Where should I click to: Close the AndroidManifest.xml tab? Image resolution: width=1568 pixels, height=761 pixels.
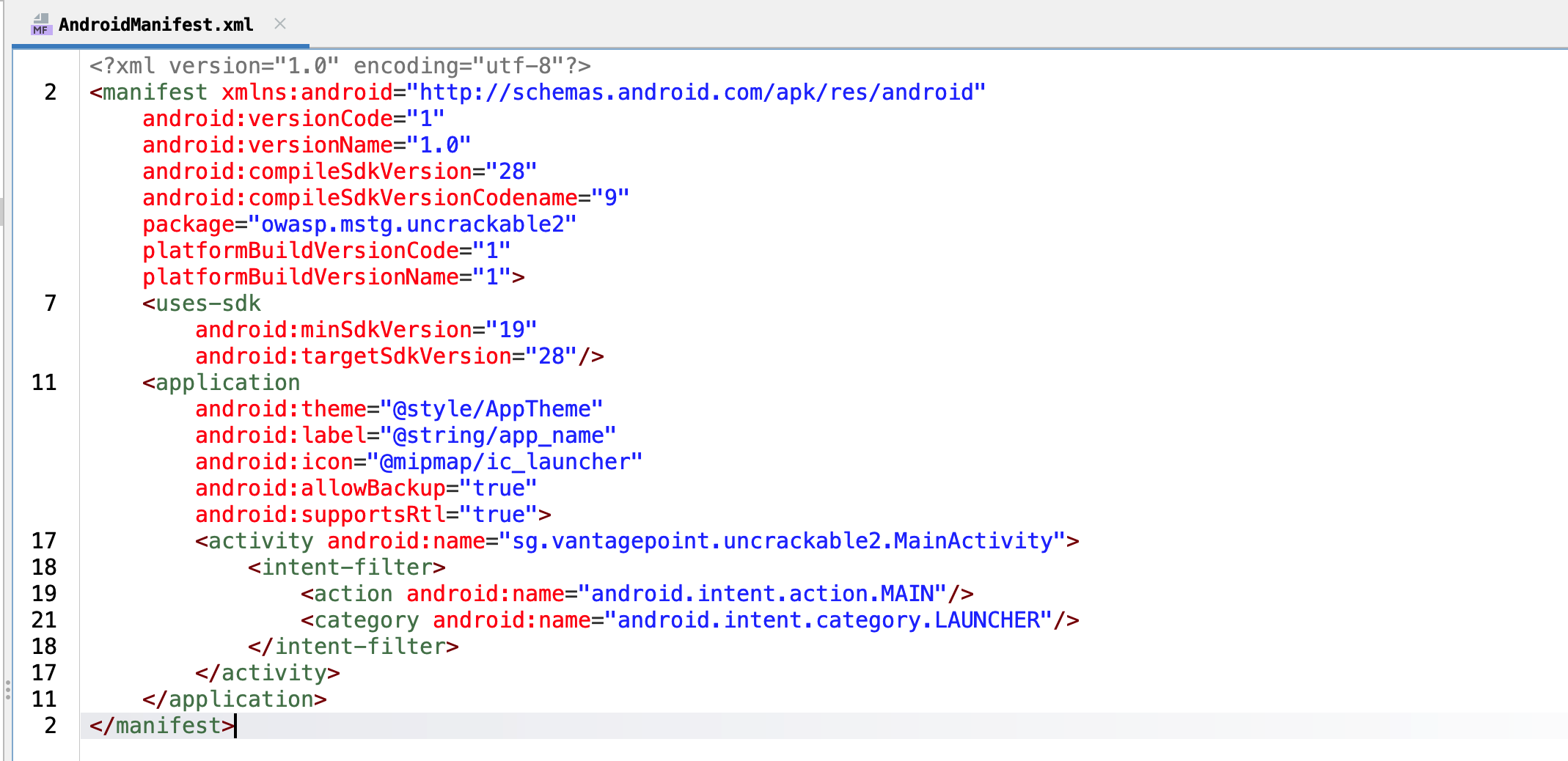pos(279,23)
